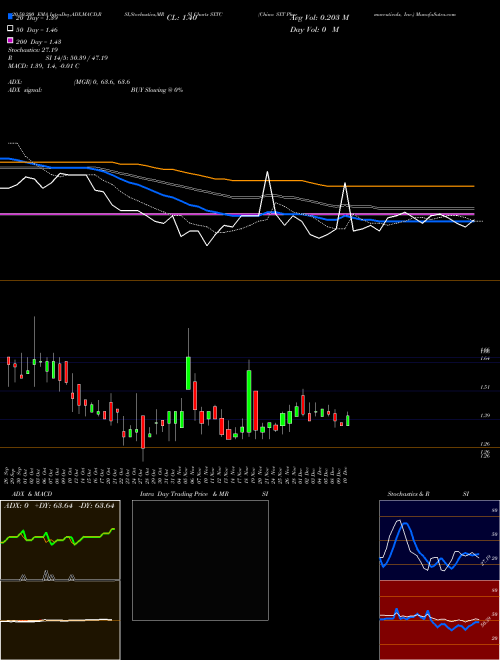The image size is (500, 660).
Task: Click the blue 20 Day legend swatch
Action: coord(10,17)
